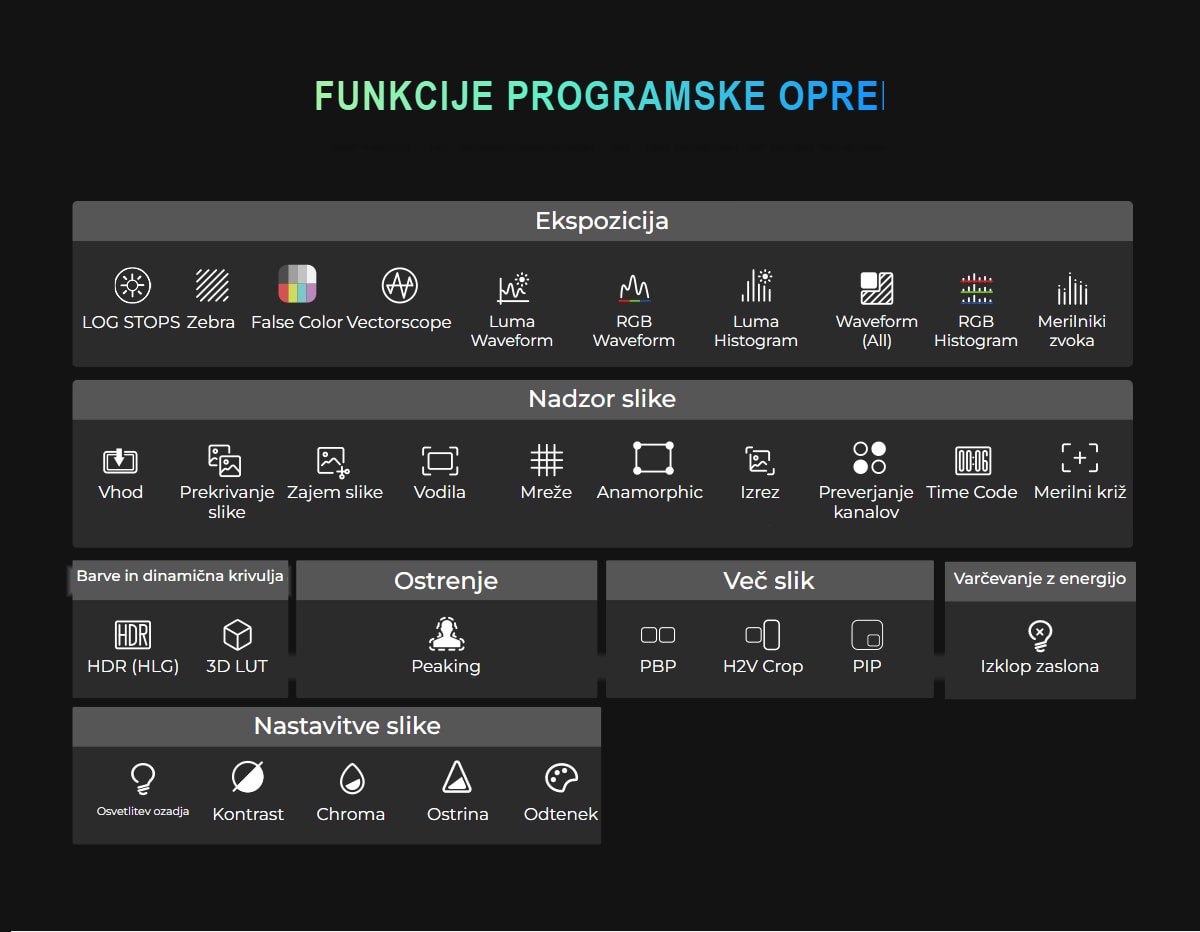Viewport: 1200px width, 932px height.
Task: Select the 3D LUT cube icon
Action: (237, 635)
